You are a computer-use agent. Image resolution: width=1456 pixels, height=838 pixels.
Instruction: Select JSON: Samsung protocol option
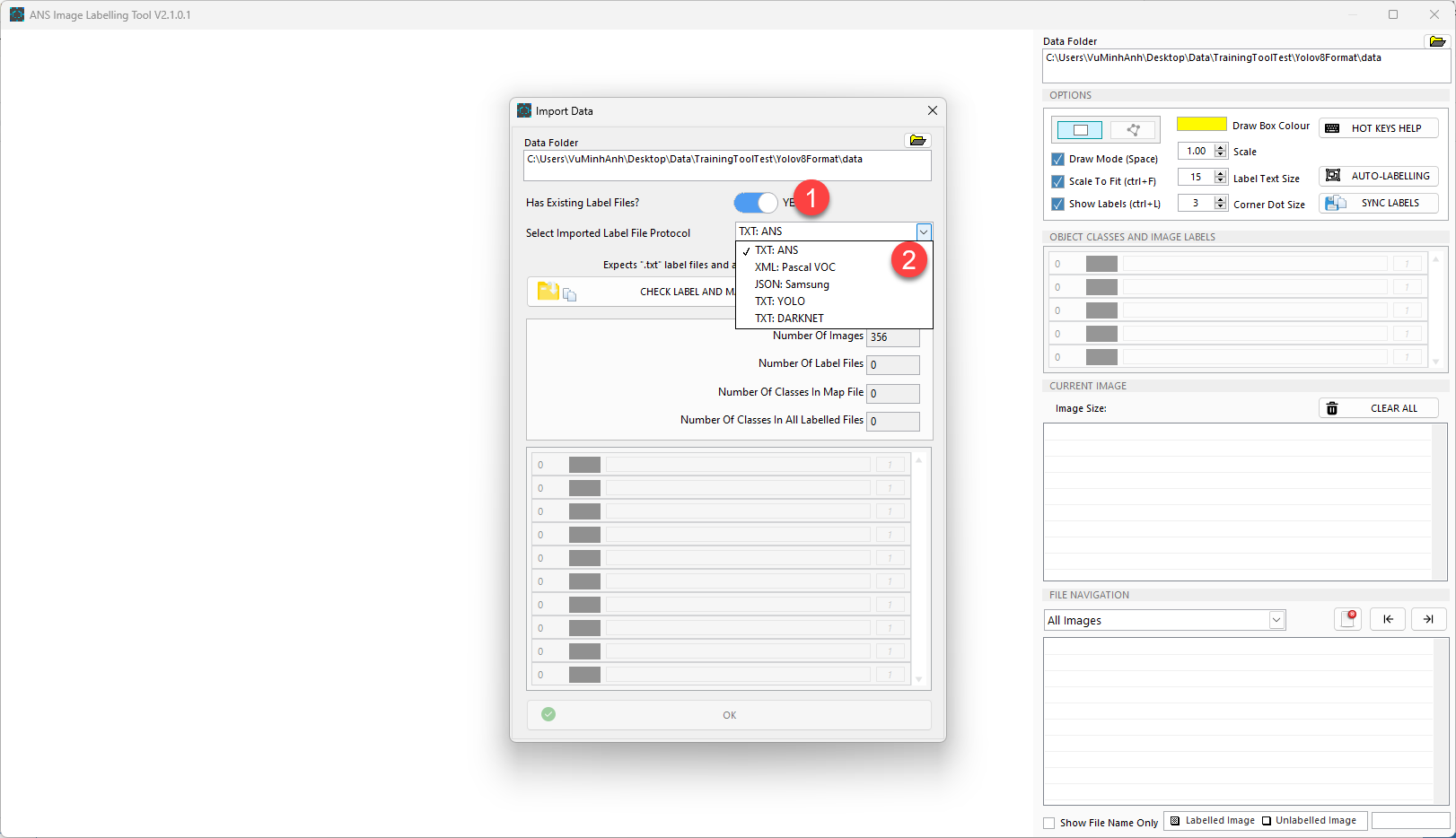[x=792, y=284]
